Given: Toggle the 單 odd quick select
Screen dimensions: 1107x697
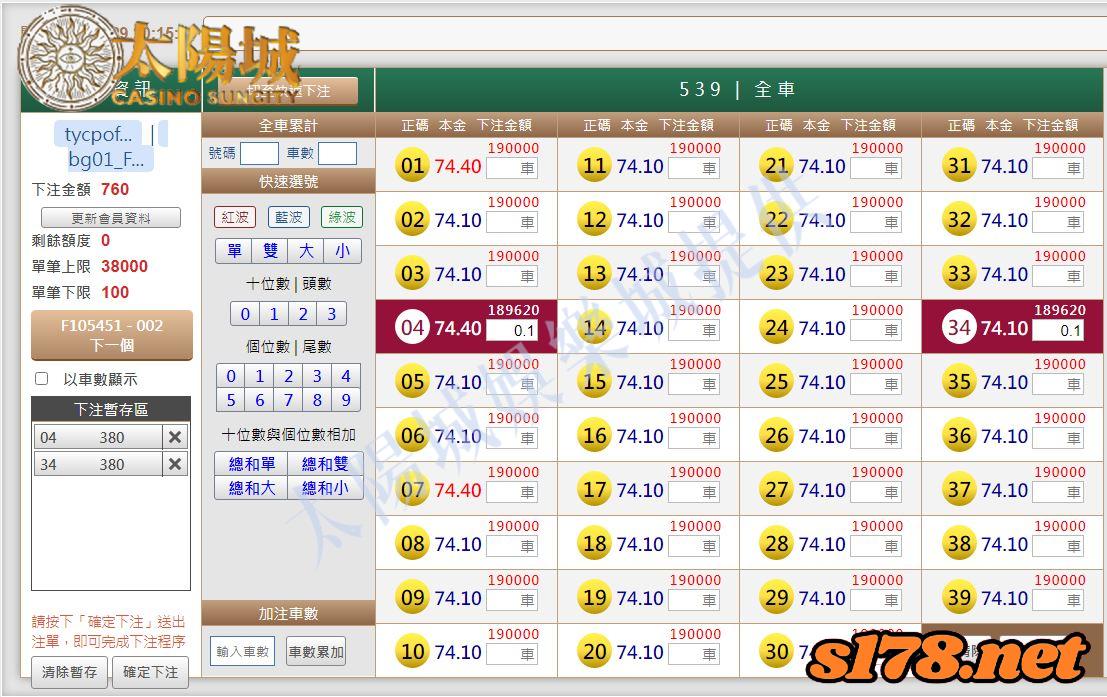Looking at the screenshot, I should point(234,251).
